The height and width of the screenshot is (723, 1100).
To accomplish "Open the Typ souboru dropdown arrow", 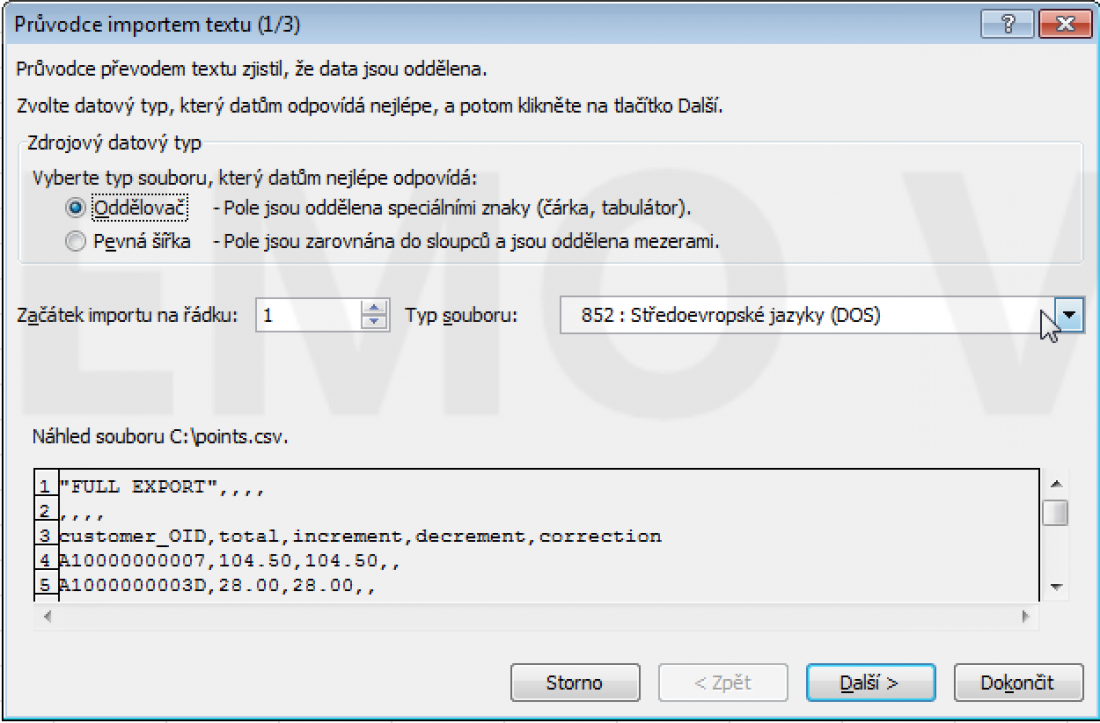I will pos(1071,316).
